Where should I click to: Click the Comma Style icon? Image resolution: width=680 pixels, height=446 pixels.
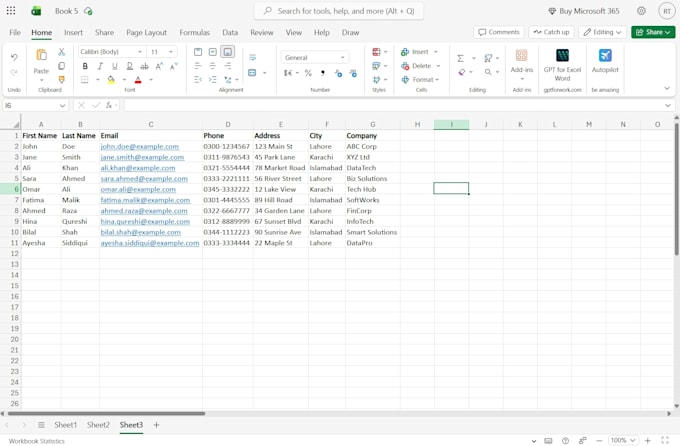pyautogui.click(x=323, y=73)
